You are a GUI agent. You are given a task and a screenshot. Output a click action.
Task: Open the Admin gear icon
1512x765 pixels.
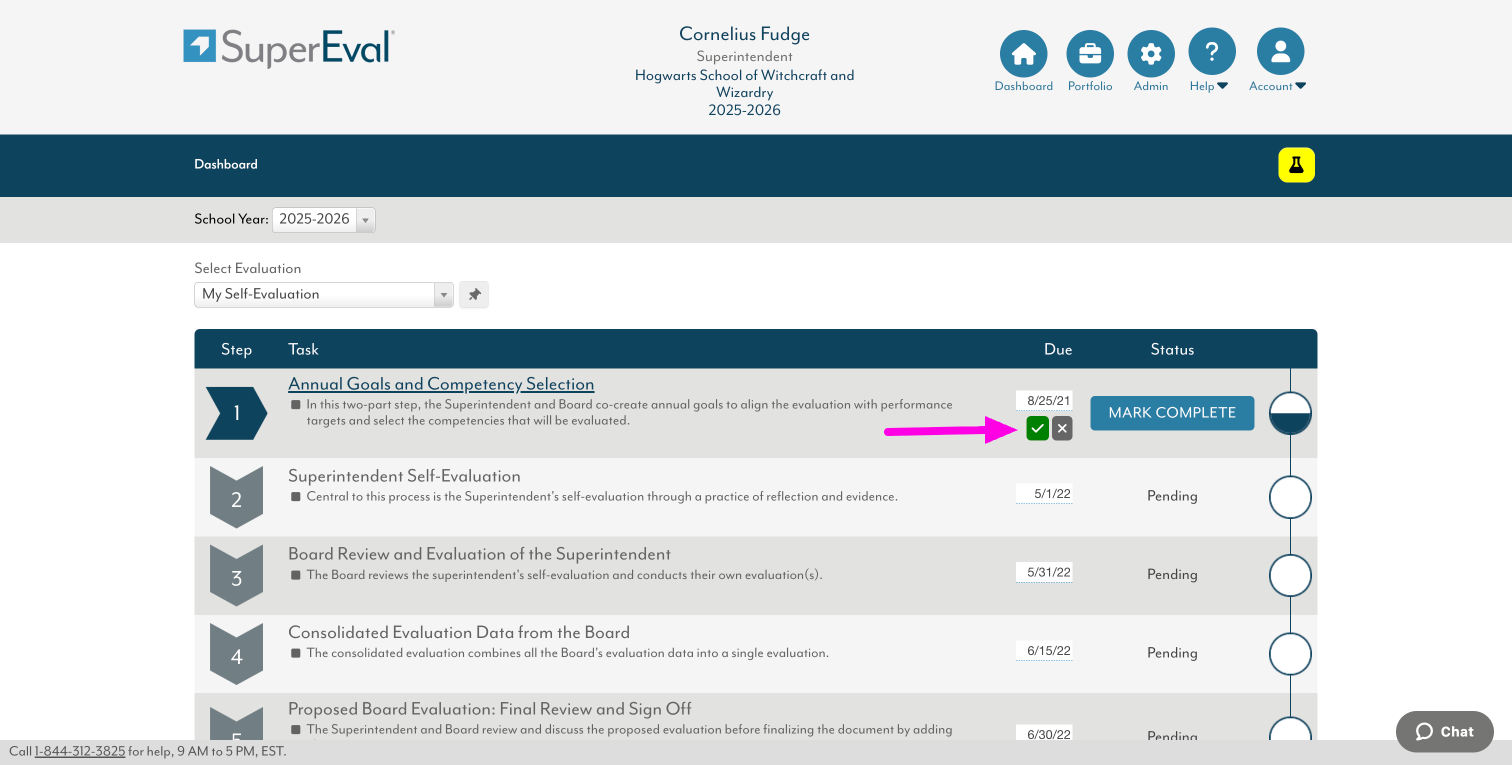(1151, 54)
